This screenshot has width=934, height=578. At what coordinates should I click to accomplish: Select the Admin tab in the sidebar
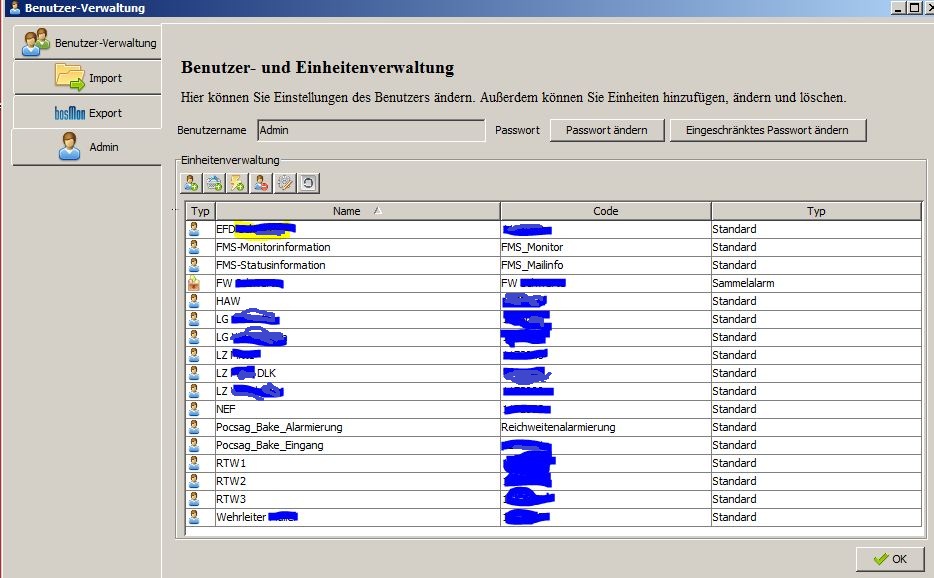click(88, 147)
